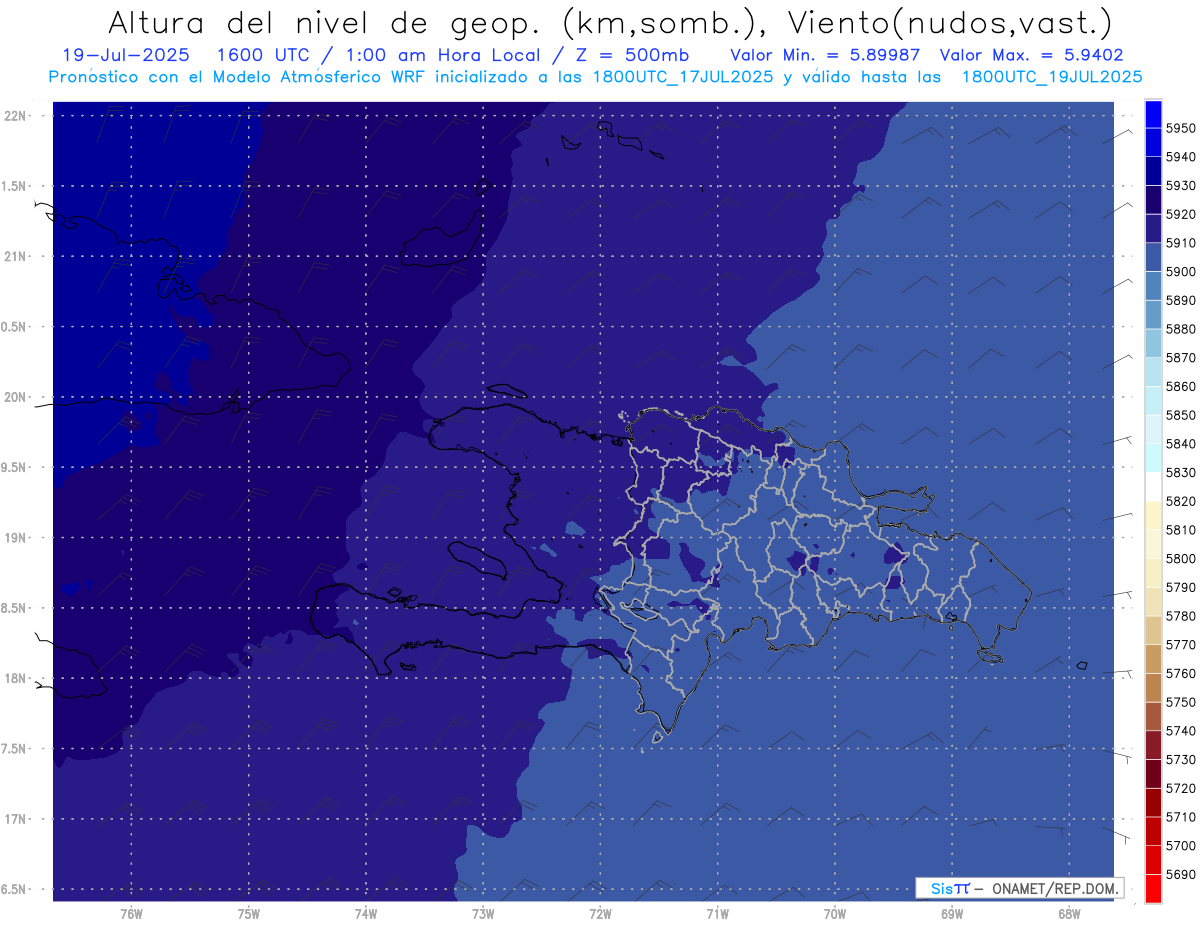Click the '17N' latitude label
The image size is (1200, 927).
14,820
